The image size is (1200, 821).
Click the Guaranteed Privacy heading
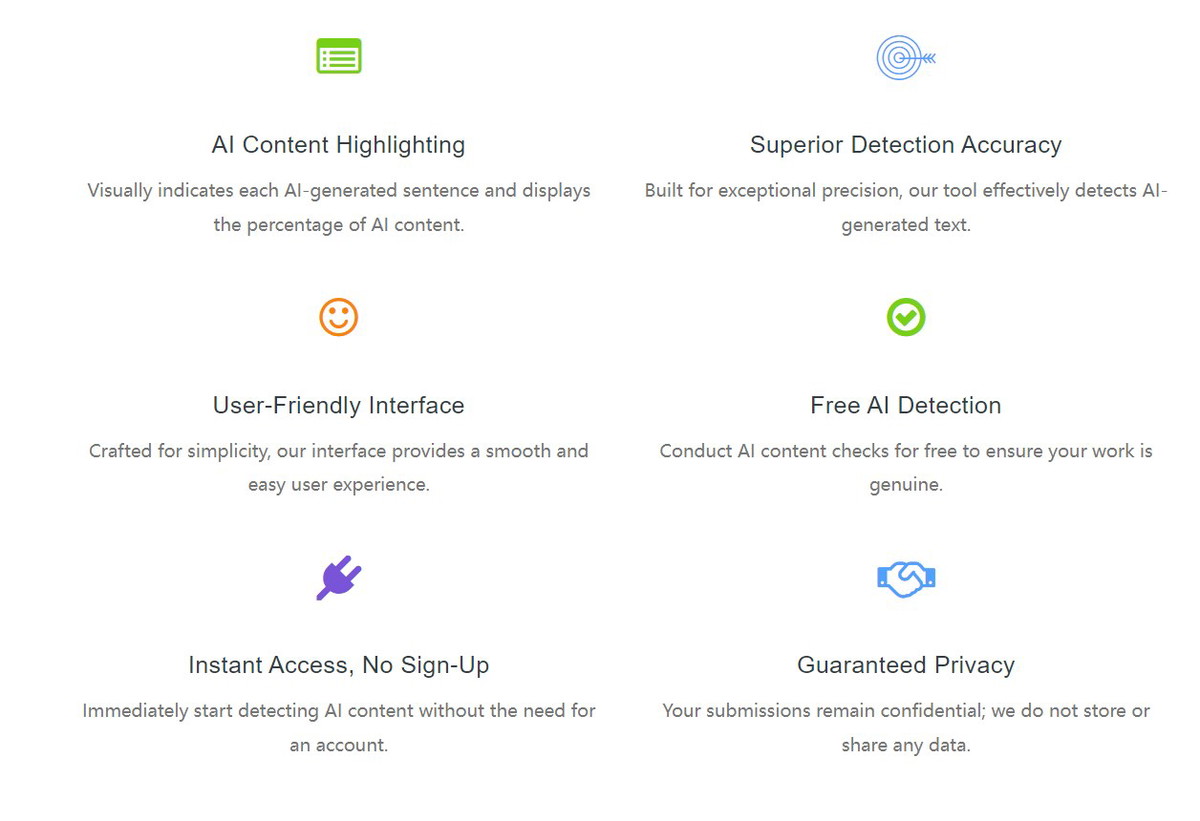click(x=906, y=665)
